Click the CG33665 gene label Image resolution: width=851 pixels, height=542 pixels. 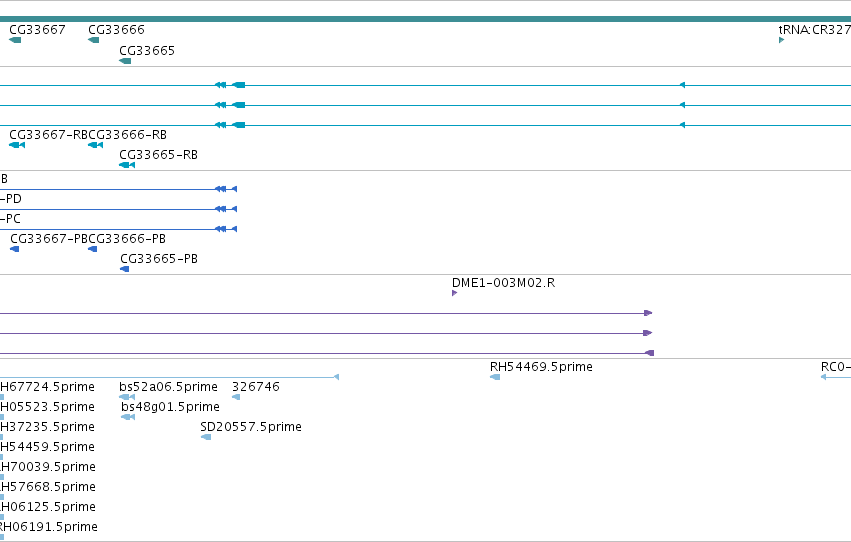[147, 50]
